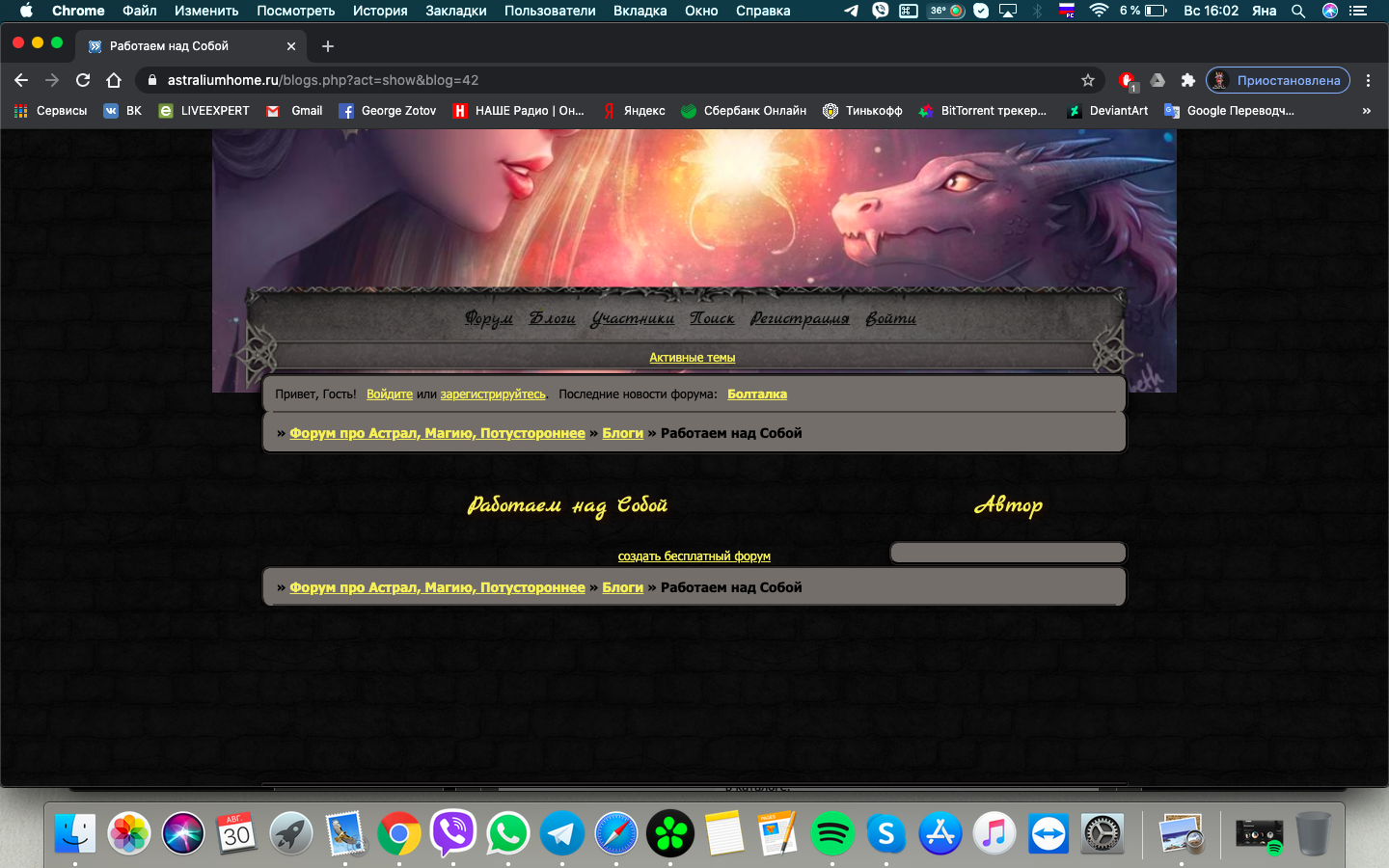The image size is (1389, 868).
Task: Open Chrome three-dot menu
Action: click(x=1368, y=80)
